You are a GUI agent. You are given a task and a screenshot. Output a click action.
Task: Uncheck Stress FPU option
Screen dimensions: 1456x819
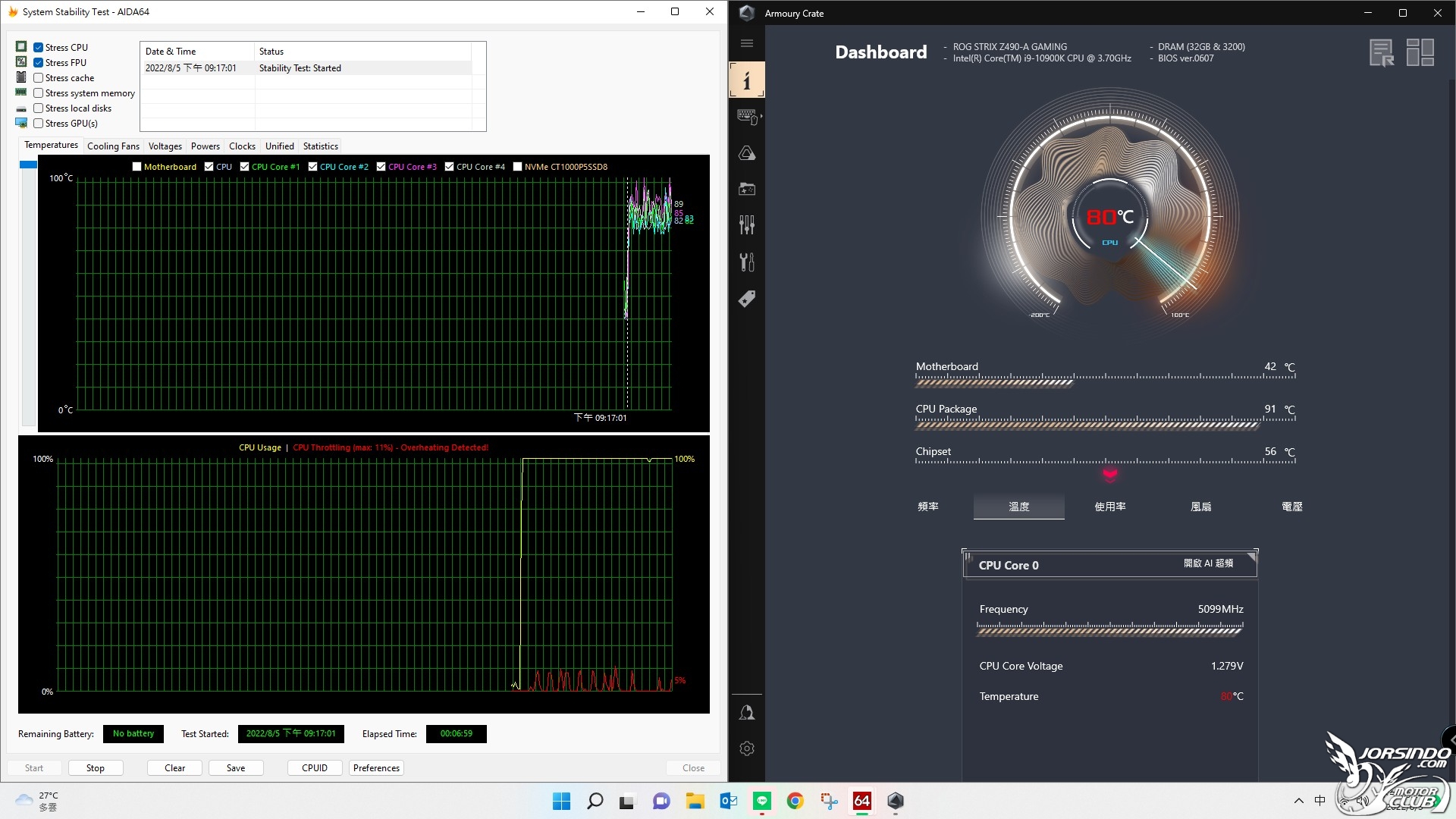[x=38, y=63]
